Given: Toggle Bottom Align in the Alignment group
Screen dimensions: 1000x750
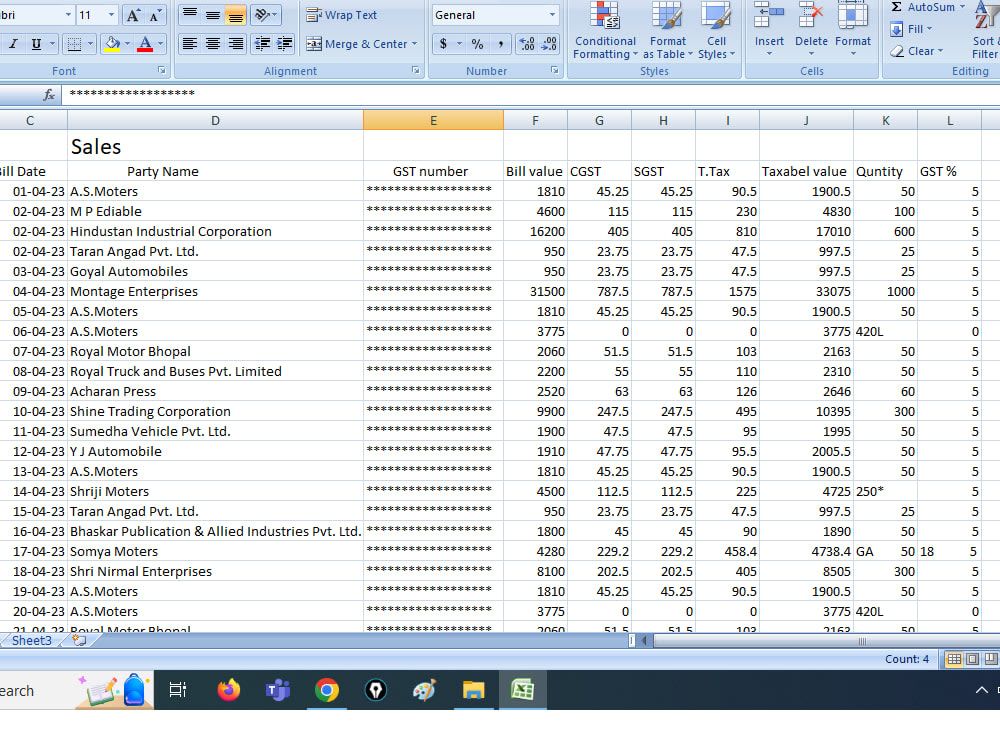Looking at the screenshot, I should pos(235,15).
